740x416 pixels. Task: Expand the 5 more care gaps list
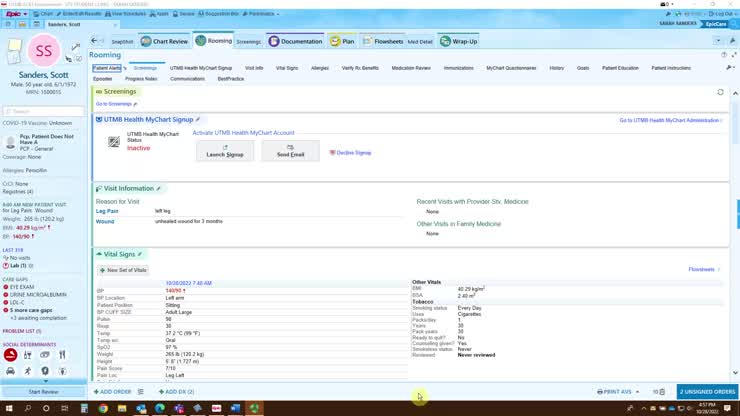(x=32, y=310)
